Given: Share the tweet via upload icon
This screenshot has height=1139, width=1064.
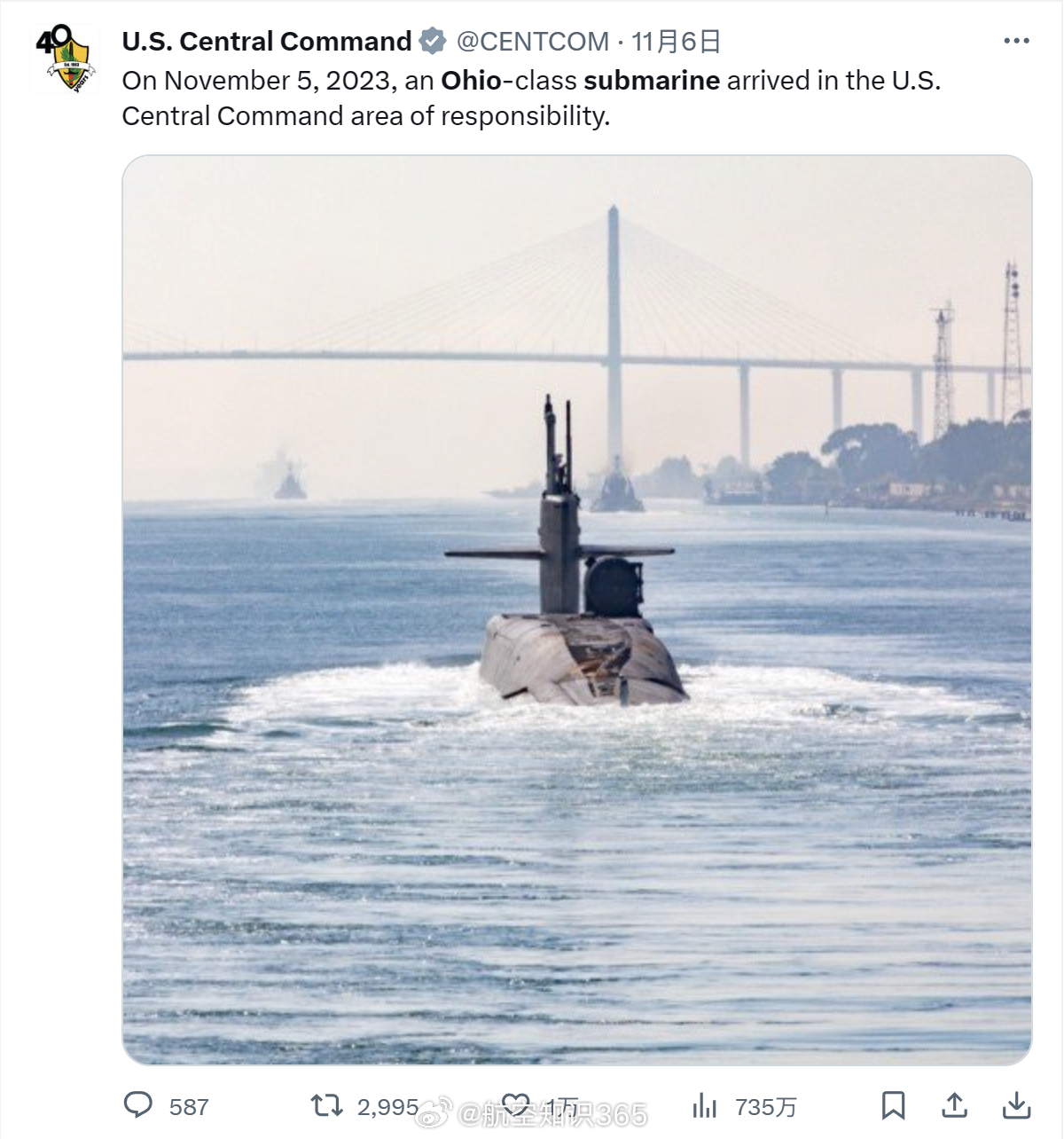Looking at the screenshot, I should (x=954, y=1105).
